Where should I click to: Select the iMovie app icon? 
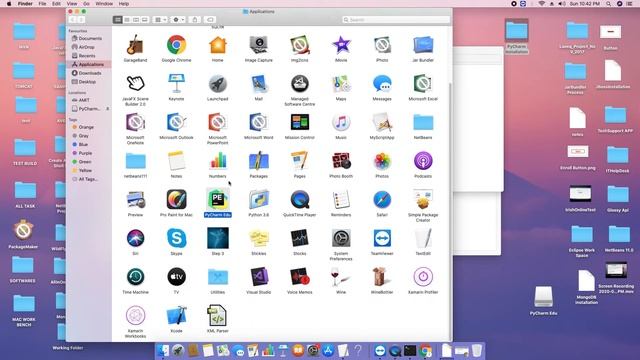(x=341, y=45)
